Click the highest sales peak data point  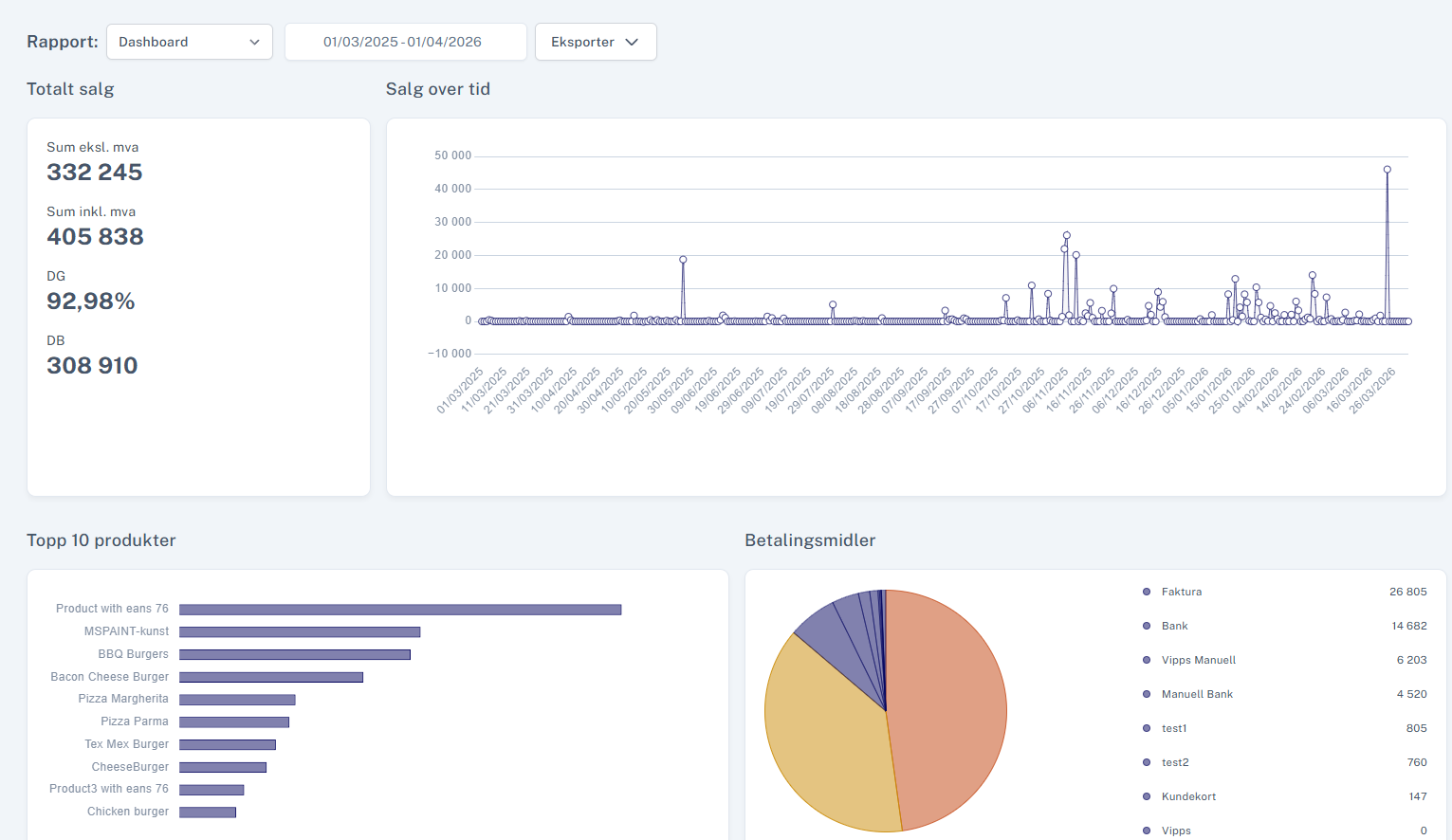[1388, 170]
